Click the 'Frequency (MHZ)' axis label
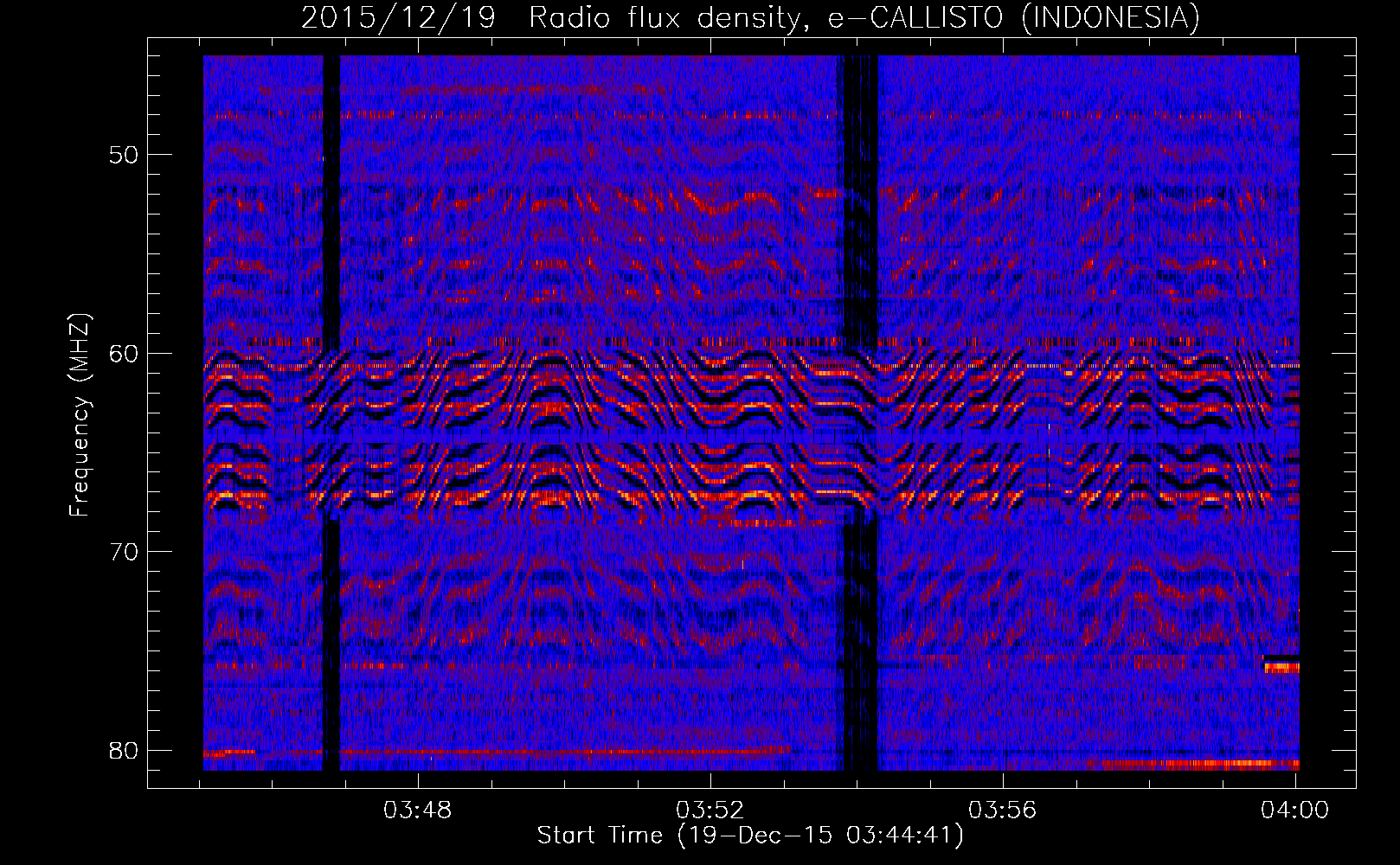1400x865 pixels. click(x=80, y=415)
